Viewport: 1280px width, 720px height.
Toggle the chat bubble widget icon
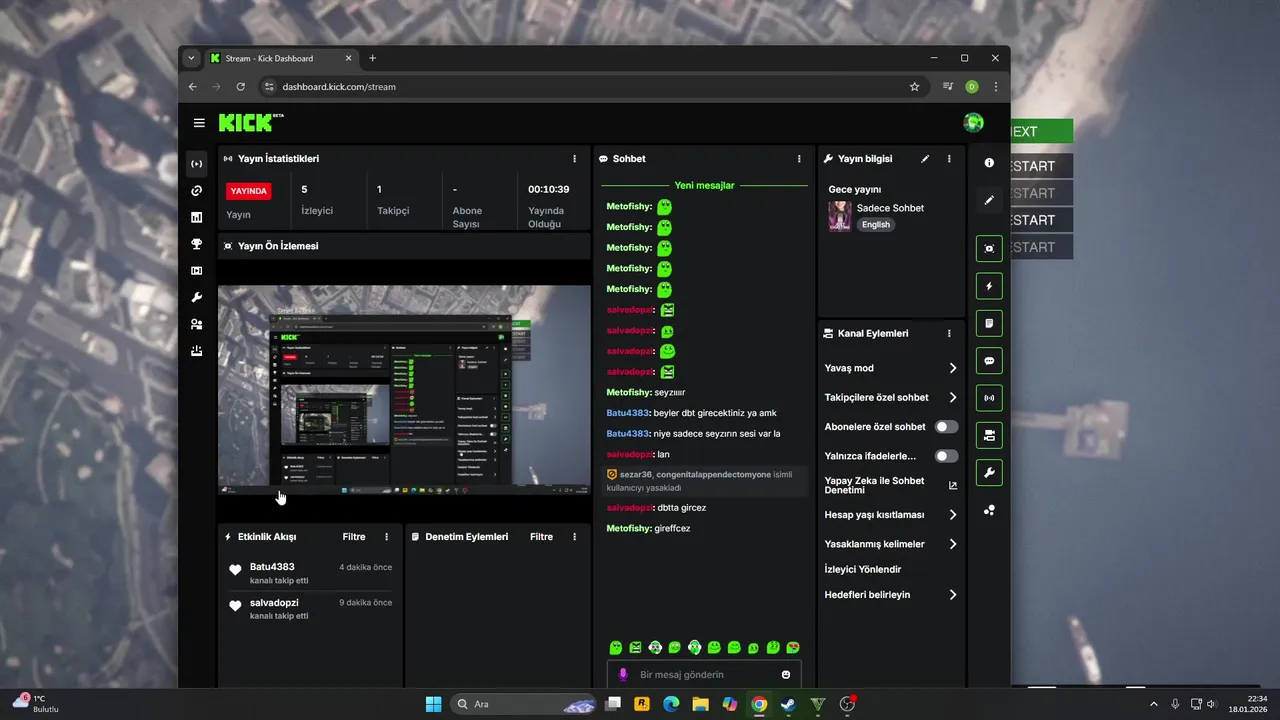(989, 361)
